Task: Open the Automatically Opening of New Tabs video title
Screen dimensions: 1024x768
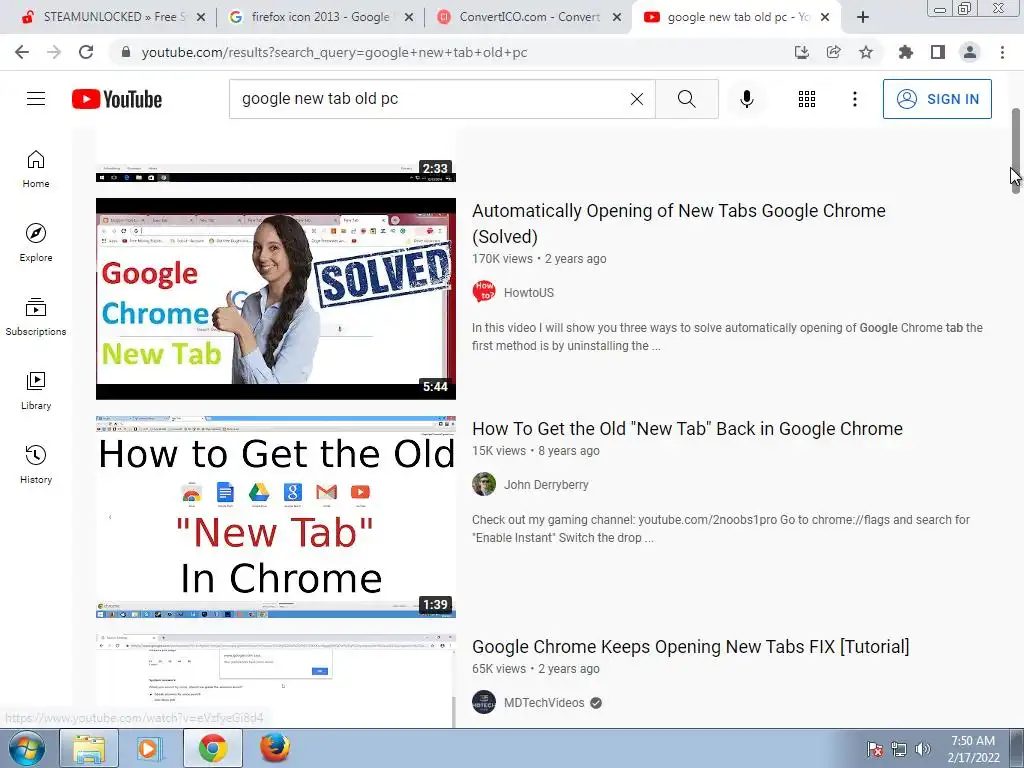Action: click(679, 223)
